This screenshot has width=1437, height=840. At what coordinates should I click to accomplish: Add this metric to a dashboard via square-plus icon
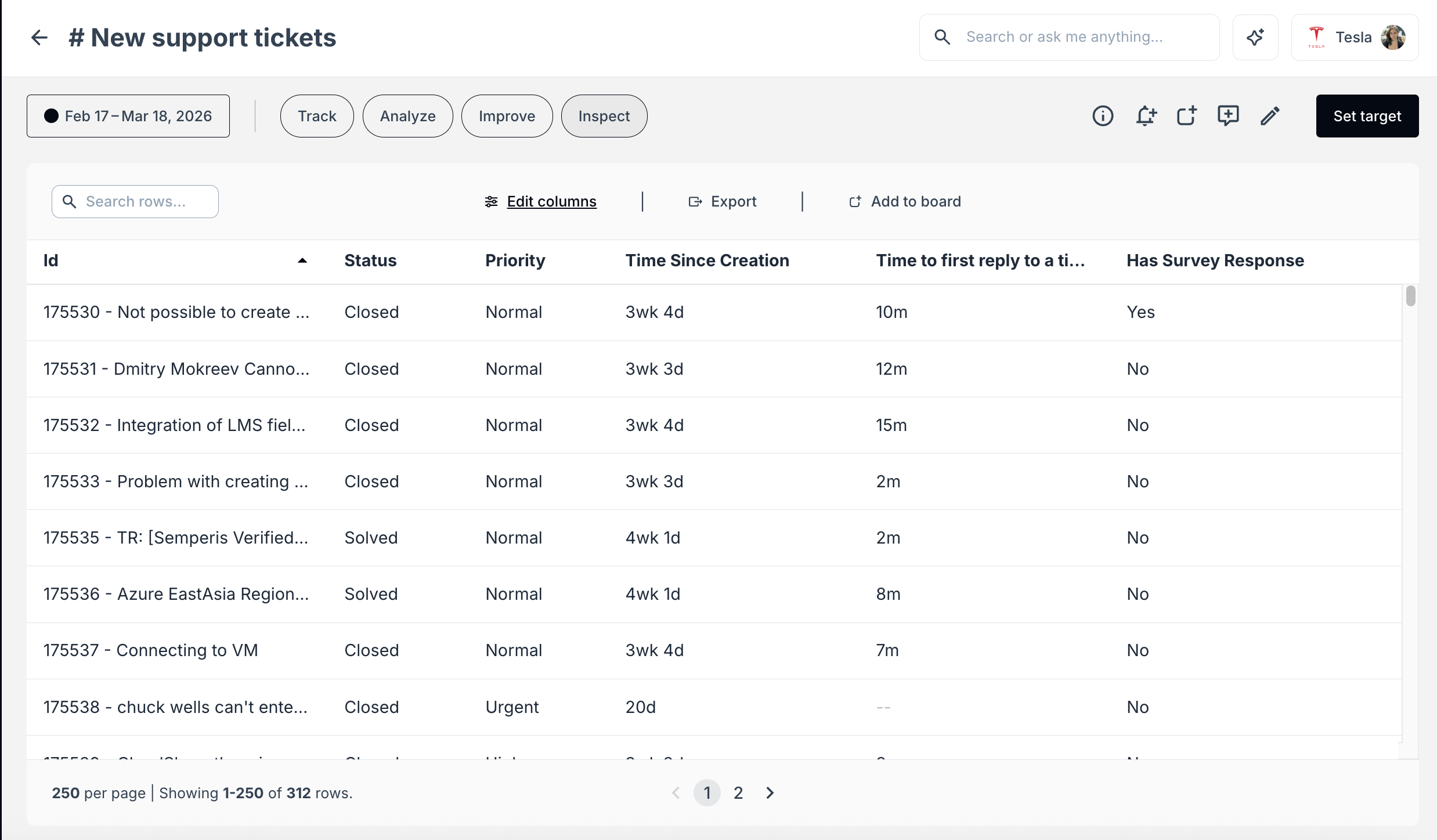click(x=1186, y=116)
